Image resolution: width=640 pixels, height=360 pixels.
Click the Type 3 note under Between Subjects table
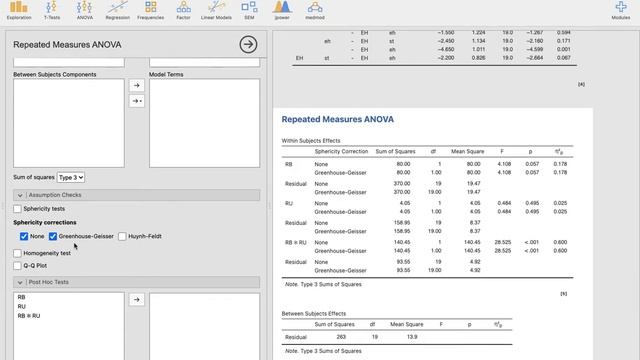point(323,351)
